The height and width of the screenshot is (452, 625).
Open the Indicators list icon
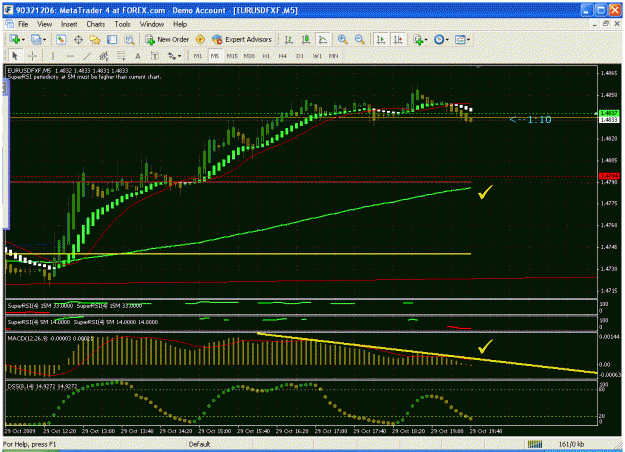coord(418,39)
